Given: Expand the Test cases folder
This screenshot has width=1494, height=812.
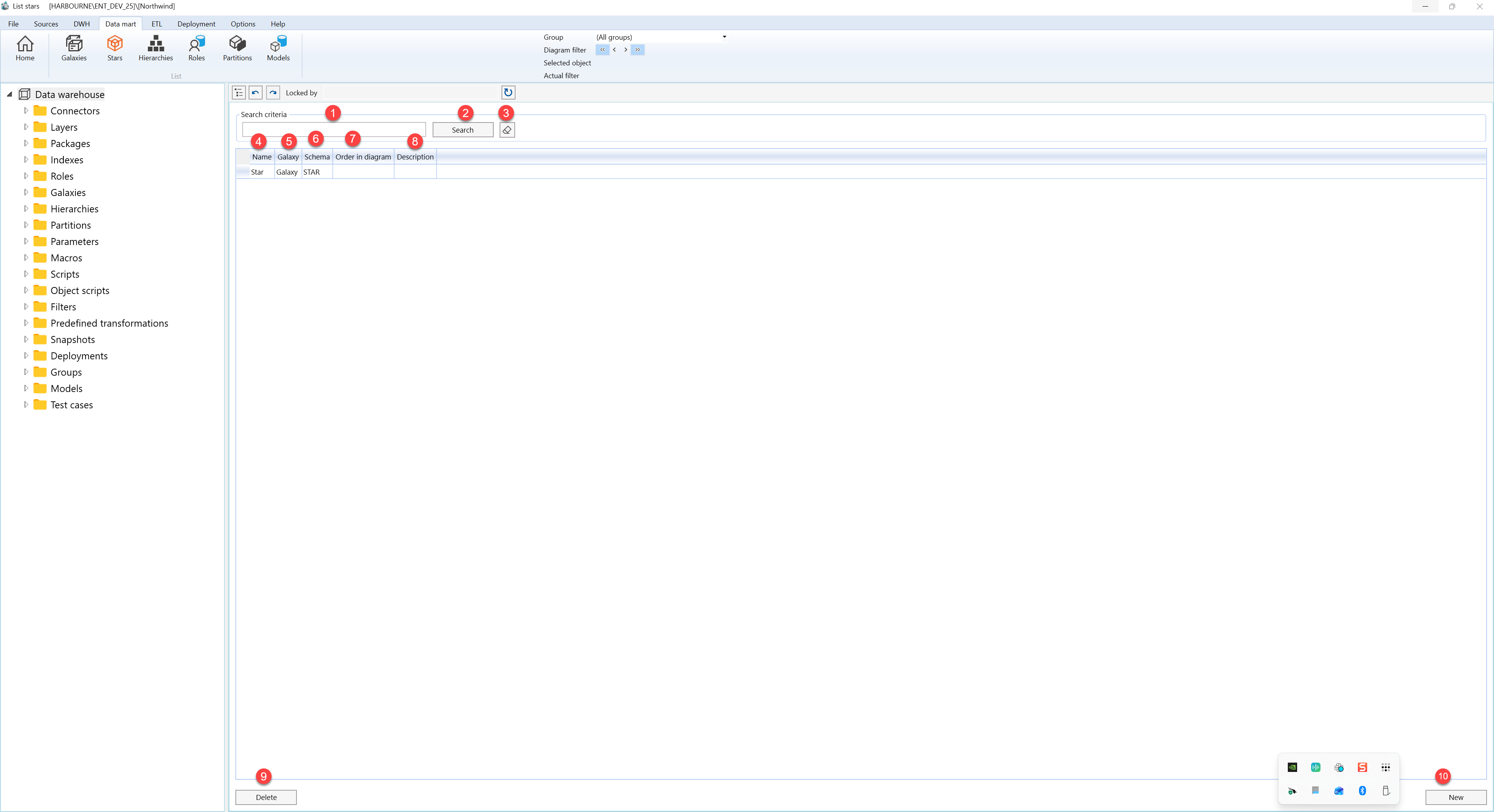Looking at the screenshot, I should (26, 404).
